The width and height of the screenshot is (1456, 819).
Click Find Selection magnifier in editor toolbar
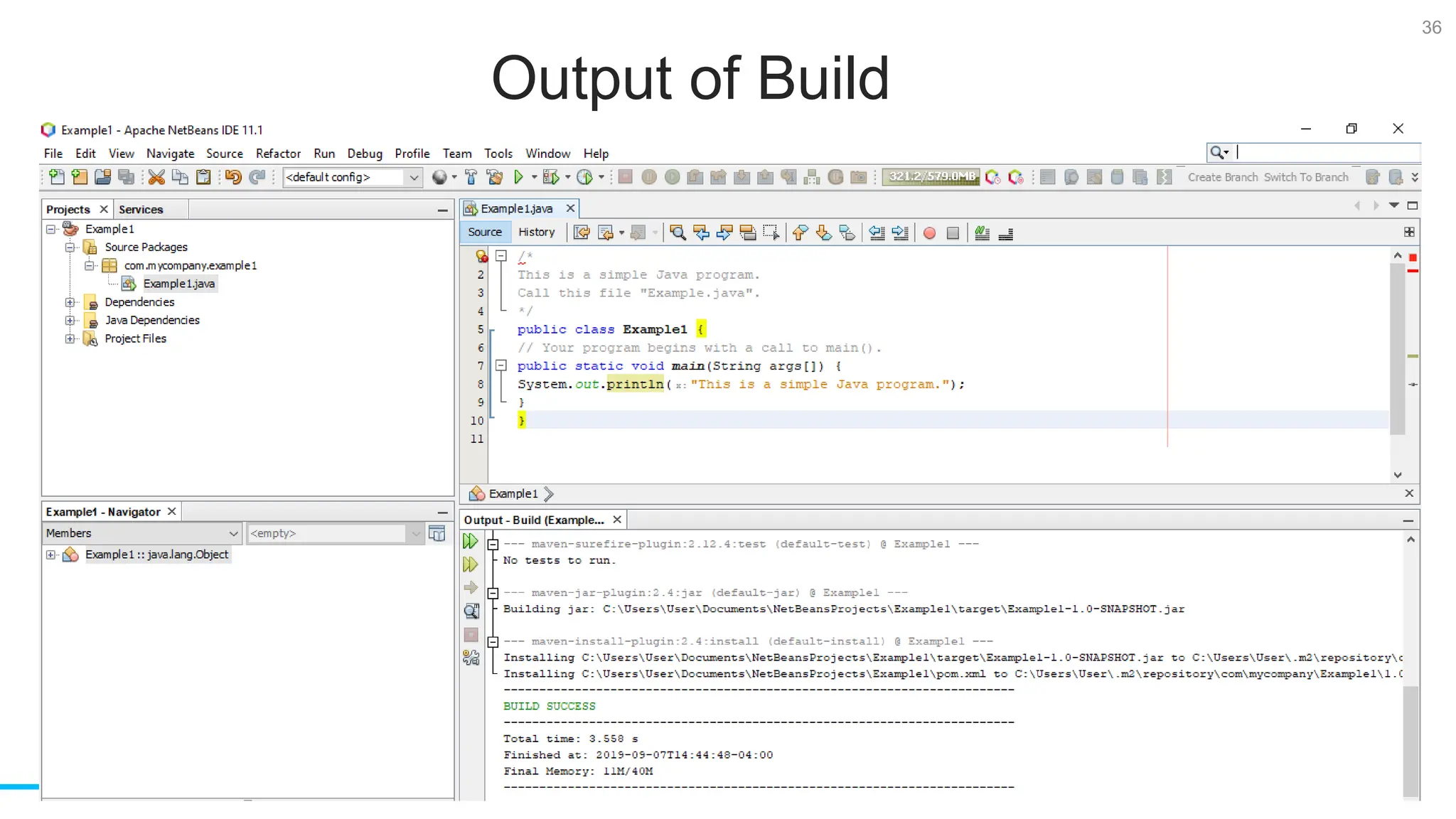(x=678, y=232)
